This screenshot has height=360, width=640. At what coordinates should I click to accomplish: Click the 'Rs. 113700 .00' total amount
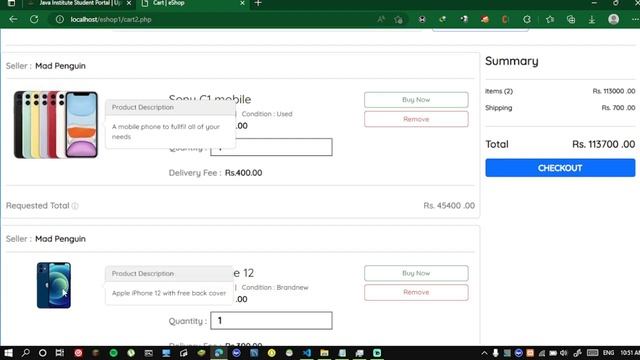click(x=603, y=144)
